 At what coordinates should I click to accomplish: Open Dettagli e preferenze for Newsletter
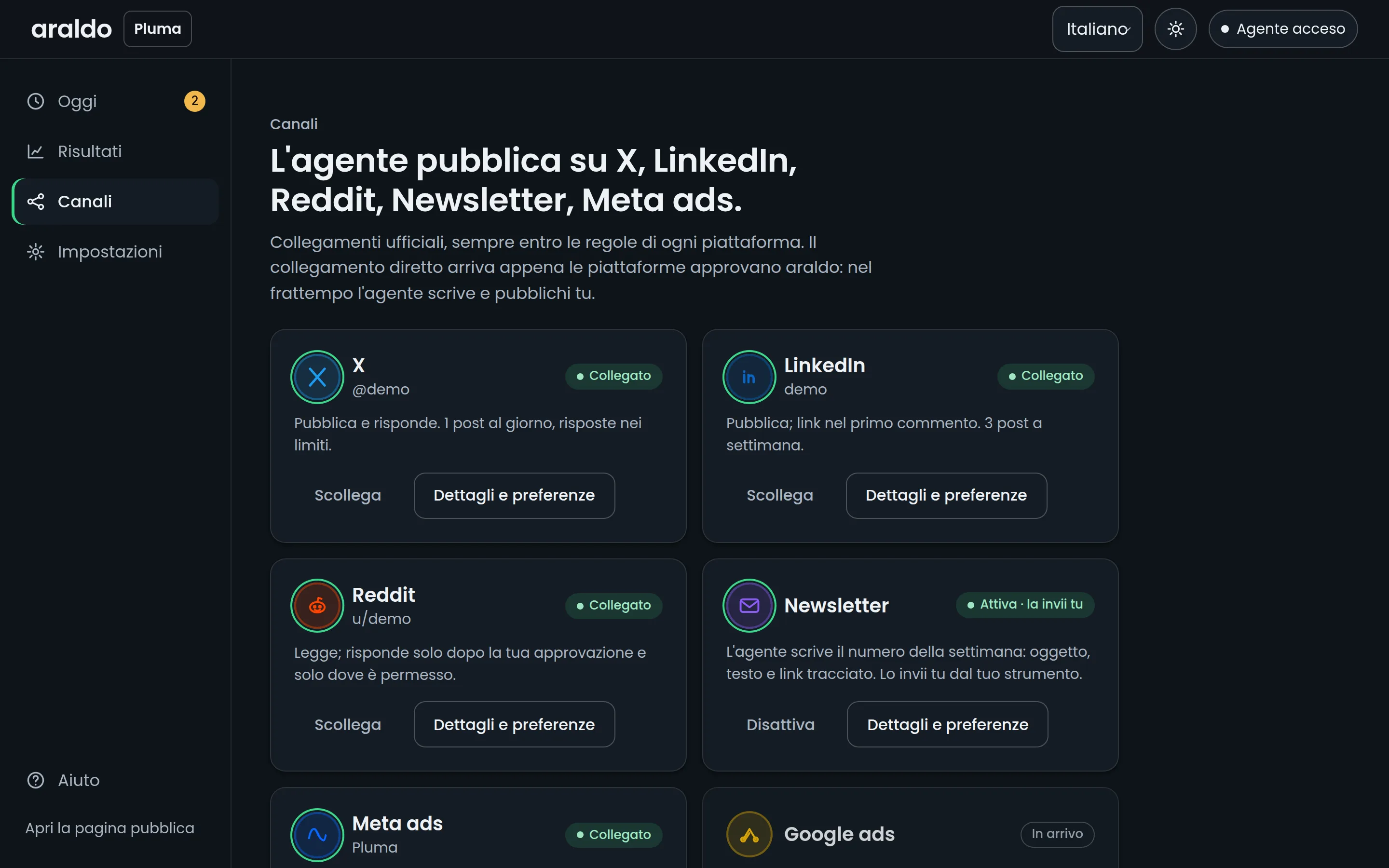point(948,724)
